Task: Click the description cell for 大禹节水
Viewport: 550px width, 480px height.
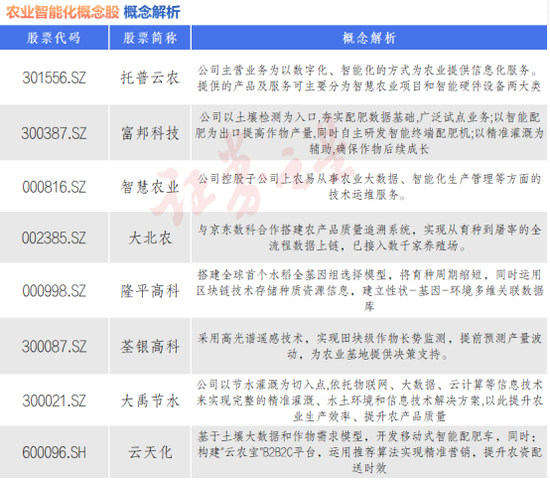Action: [x=369, y=400]
